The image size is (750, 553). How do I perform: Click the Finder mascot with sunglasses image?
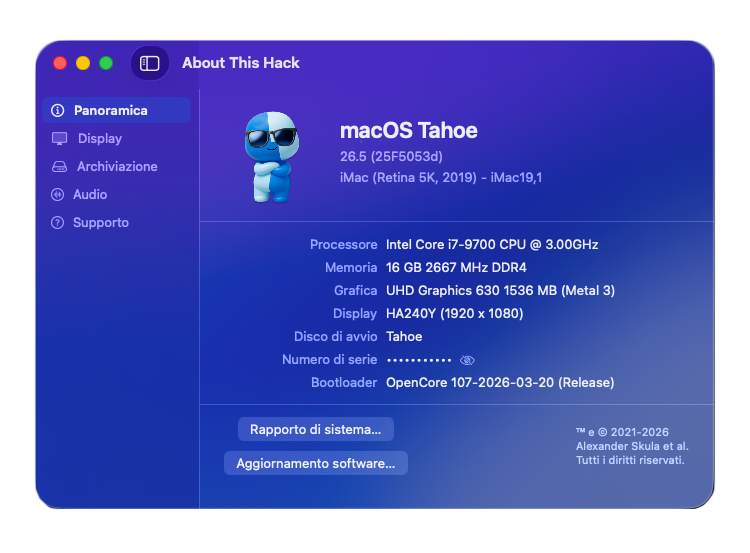(x=271, y=157)
